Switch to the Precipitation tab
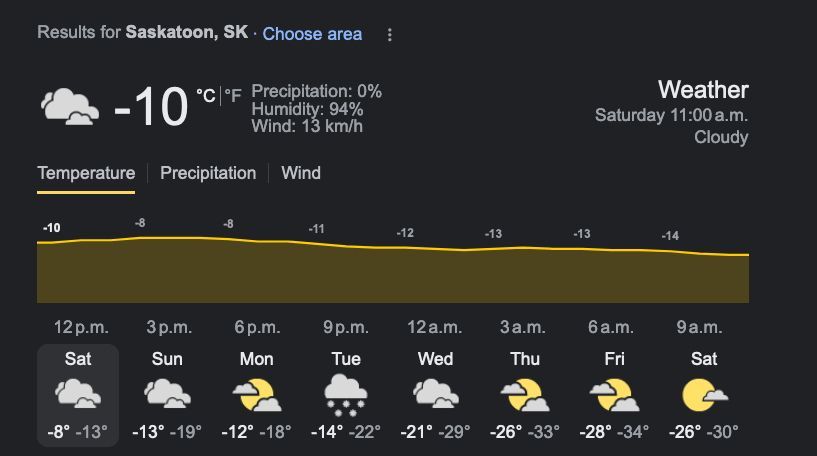The height and width of the screenshot is (456, 817). (208, 173)
